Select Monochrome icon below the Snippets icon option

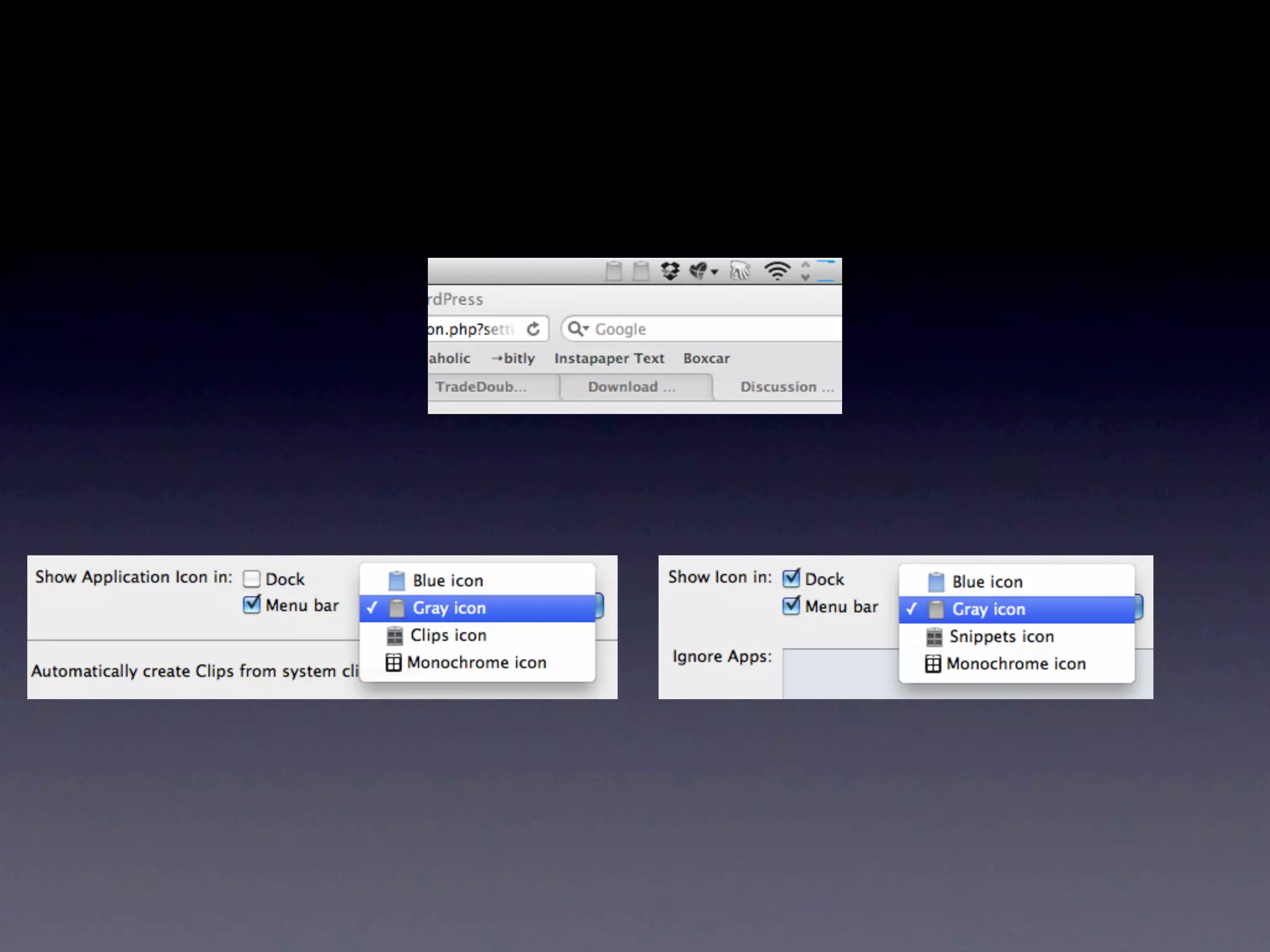click(1016, 664)
